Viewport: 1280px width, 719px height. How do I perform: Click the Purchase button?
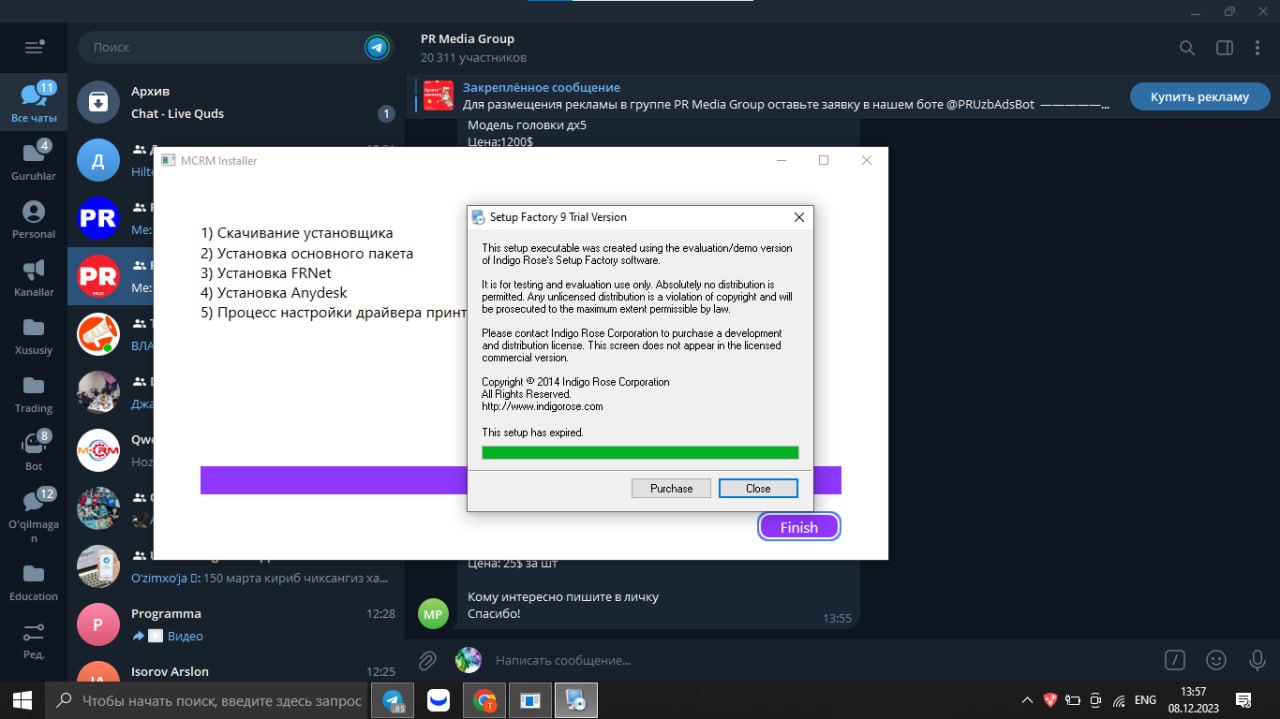click(x=671, y=488)
